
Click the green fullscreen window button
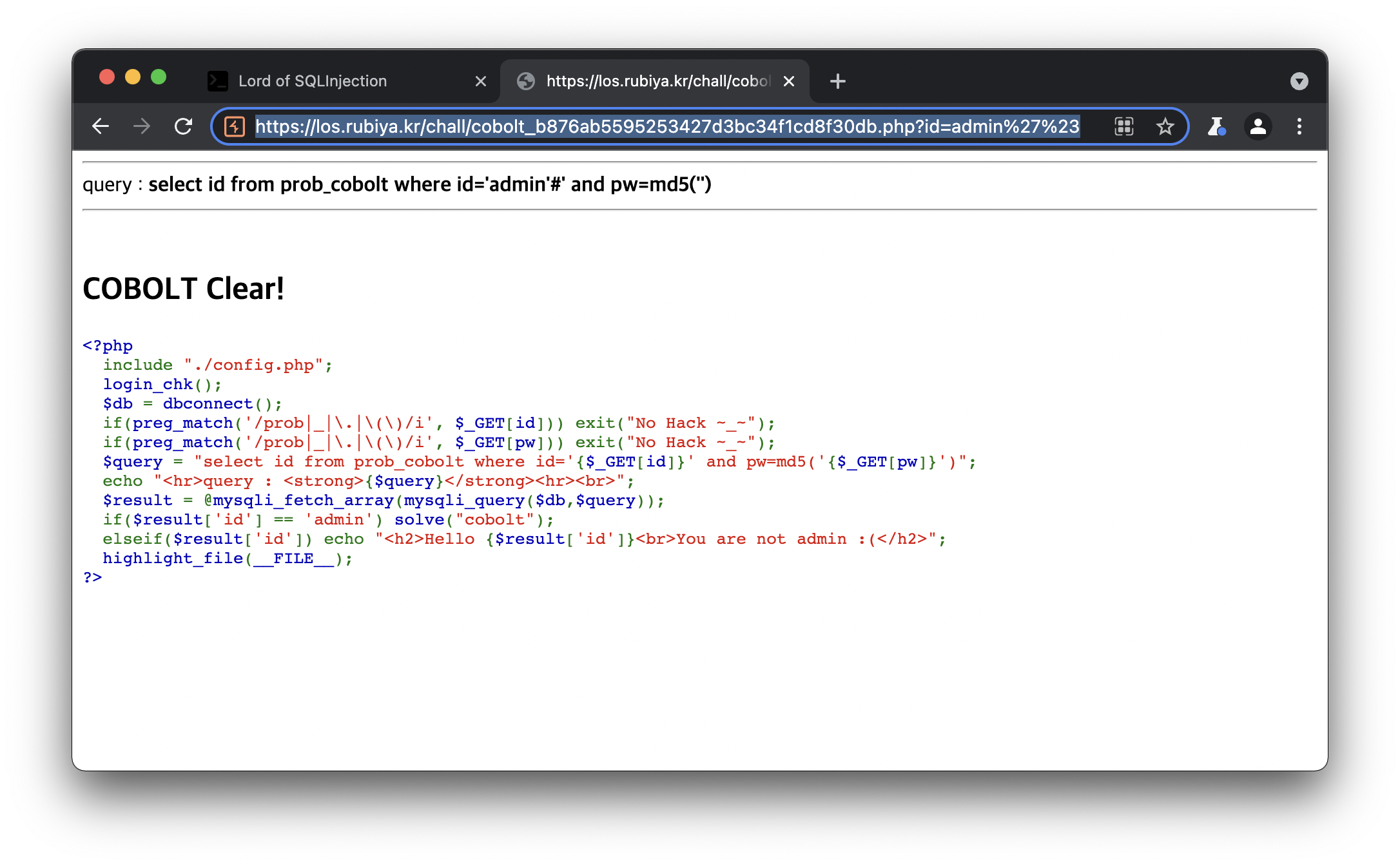(159, 77)
